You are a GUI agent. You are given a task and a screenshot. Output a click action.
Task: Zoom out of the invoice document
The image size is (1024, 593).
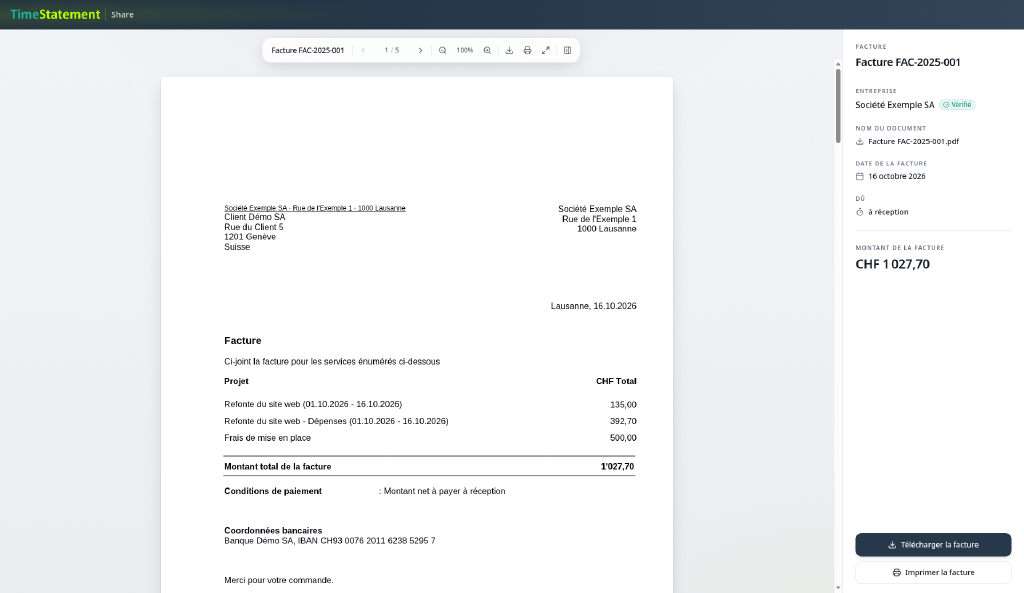click(443, 50)
